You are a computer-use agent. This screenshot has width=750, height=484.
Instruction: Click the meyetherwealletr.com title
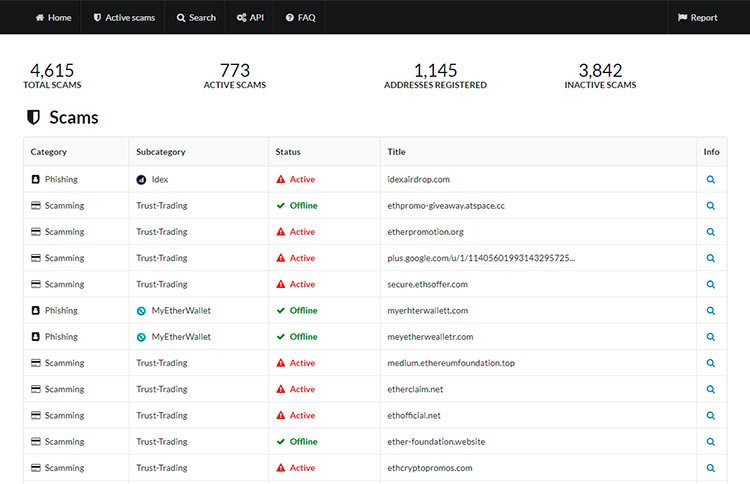pyautogui.click(x=430, y=337)
